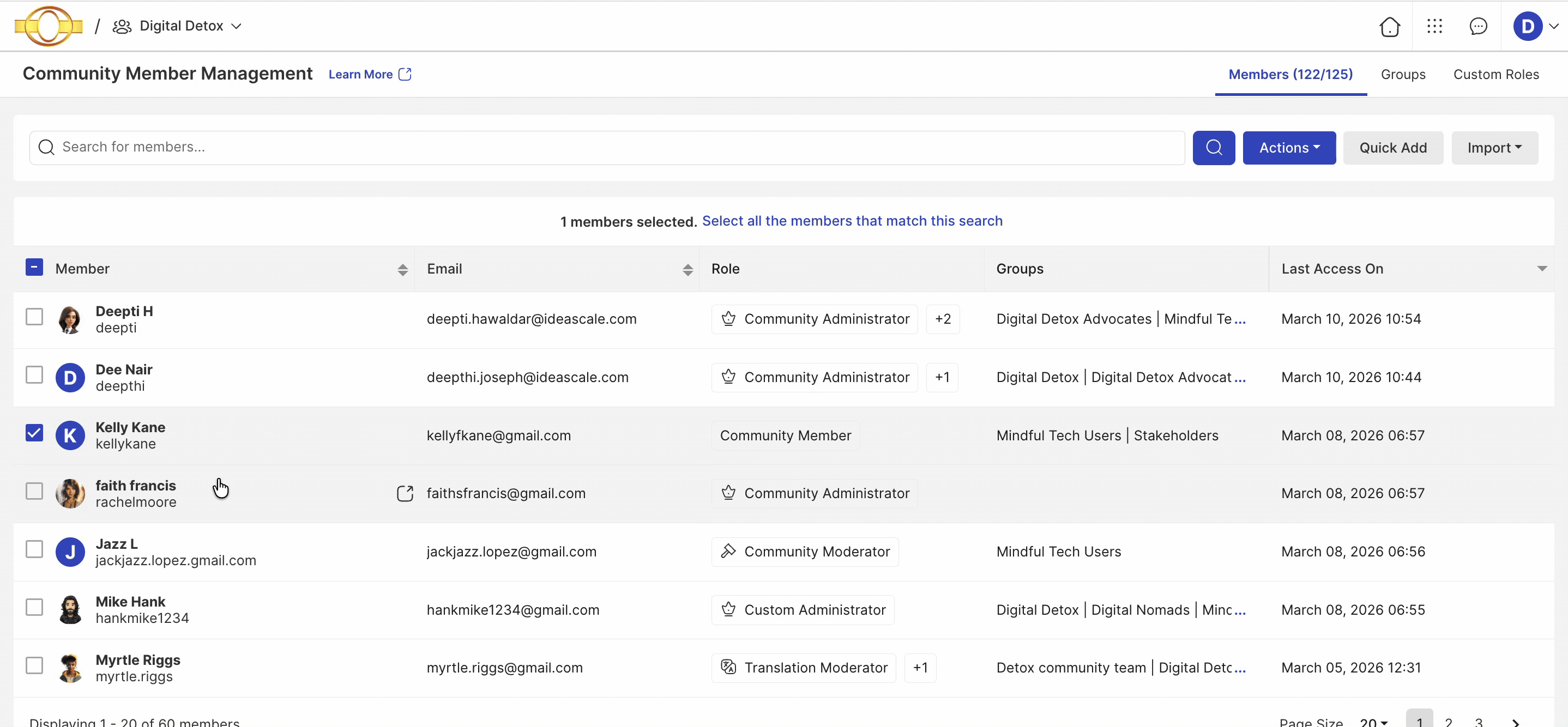This screenshot has width=1568, height=727.
Task: Toggle the select-all header checkbox
Action: point(35,267)
